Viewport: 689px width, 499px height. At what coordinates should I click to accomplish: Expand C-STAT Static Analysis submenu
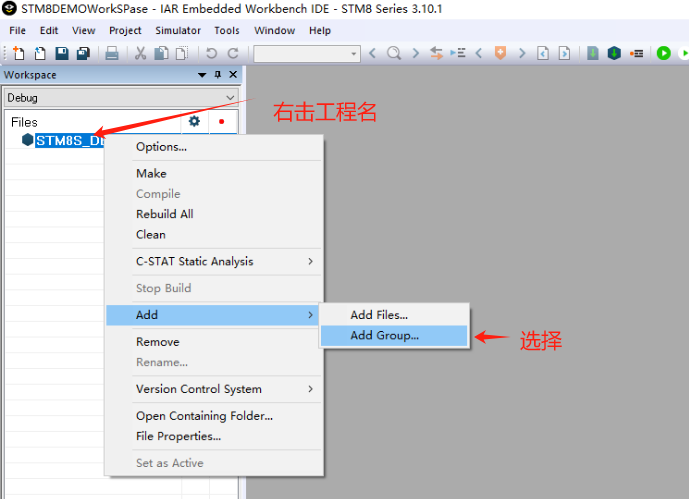click(x=214, y=261)
